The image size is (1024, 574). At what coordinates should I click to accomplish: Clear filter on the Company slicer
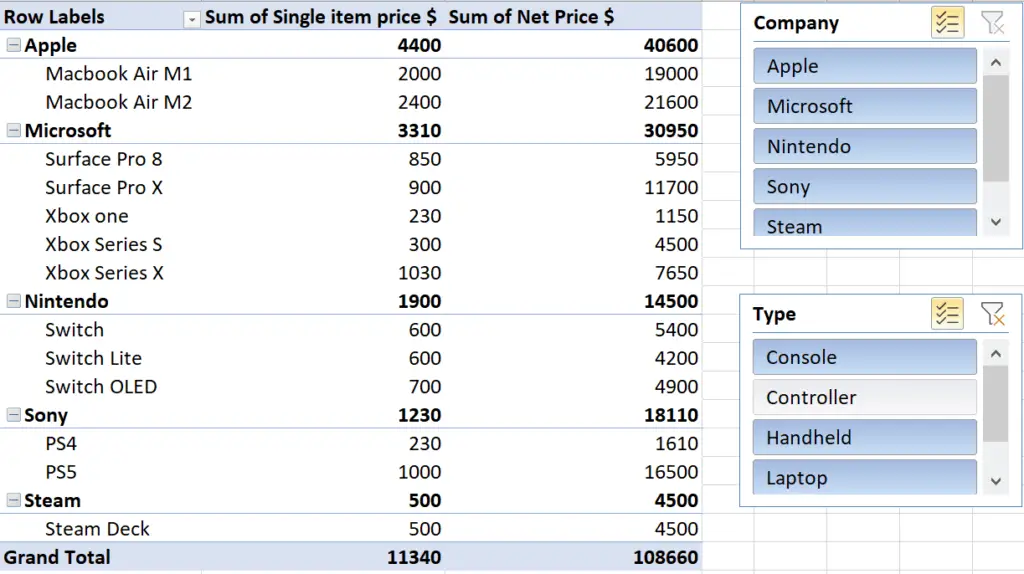point(992,23)
